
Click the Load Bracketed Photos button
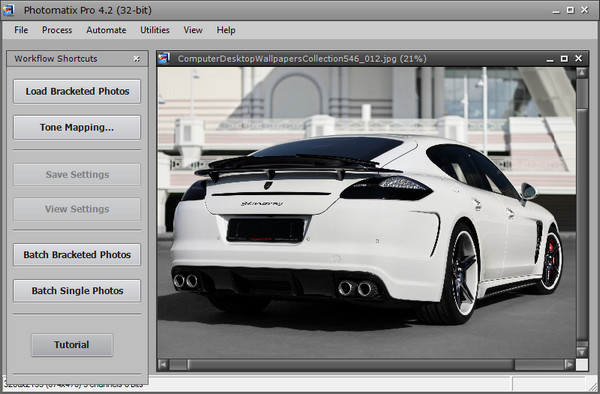[77, 91]
